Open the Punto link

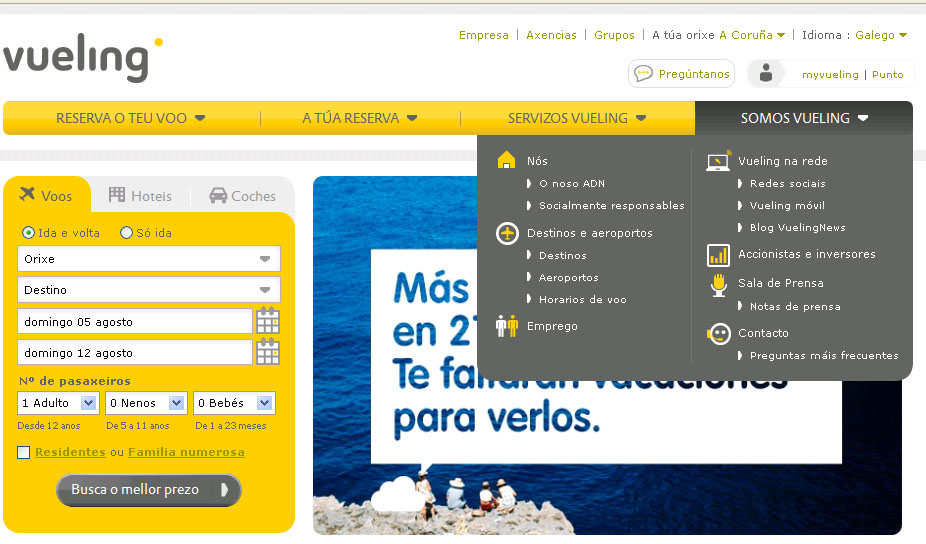click(x=888, y=74)
